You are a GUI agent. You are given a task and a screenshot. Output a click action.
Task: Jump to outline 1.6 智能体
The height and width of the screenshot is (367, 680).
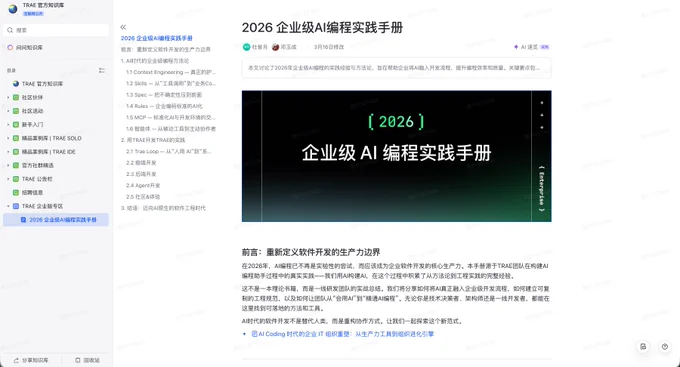171,129
